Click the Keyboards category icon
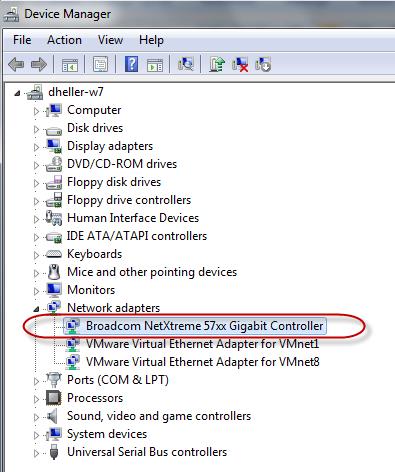Viewport: 395px width, 472px height. pyautogui.click(x=54, y=254)
